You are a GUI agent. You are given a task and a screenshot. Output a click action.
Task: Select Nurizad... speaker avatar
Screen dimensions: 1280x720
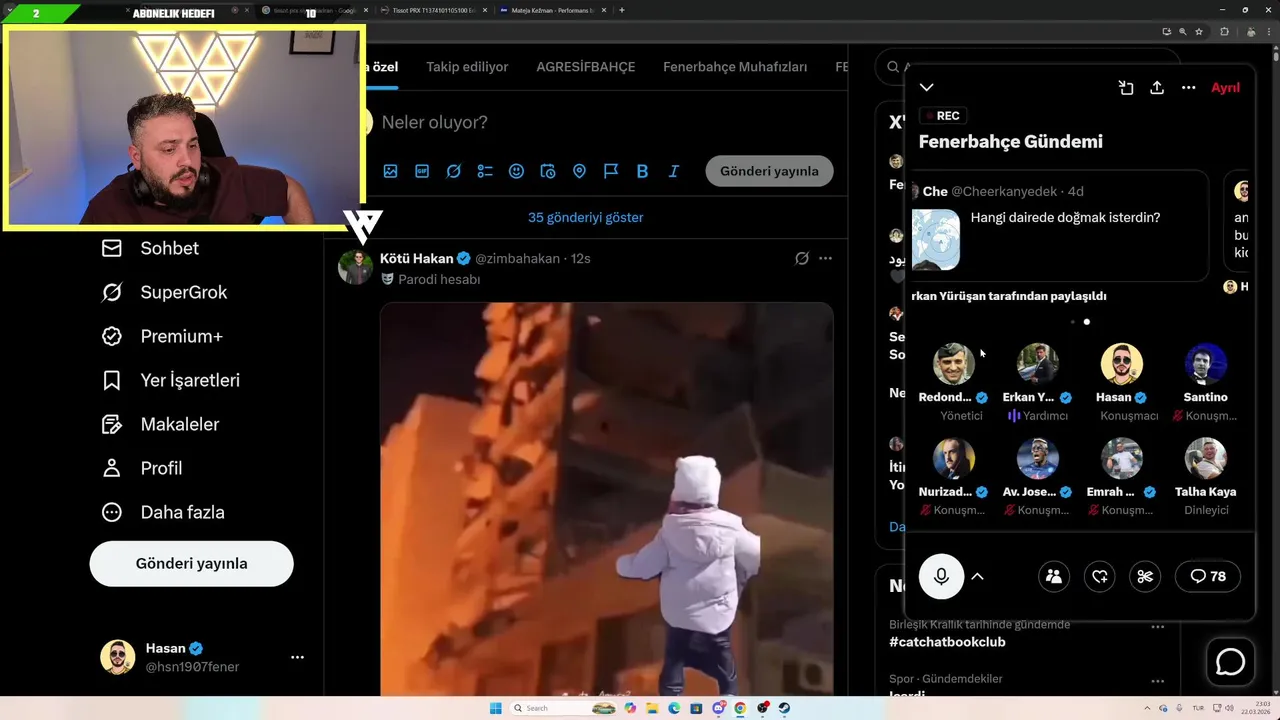coord(954,458)
